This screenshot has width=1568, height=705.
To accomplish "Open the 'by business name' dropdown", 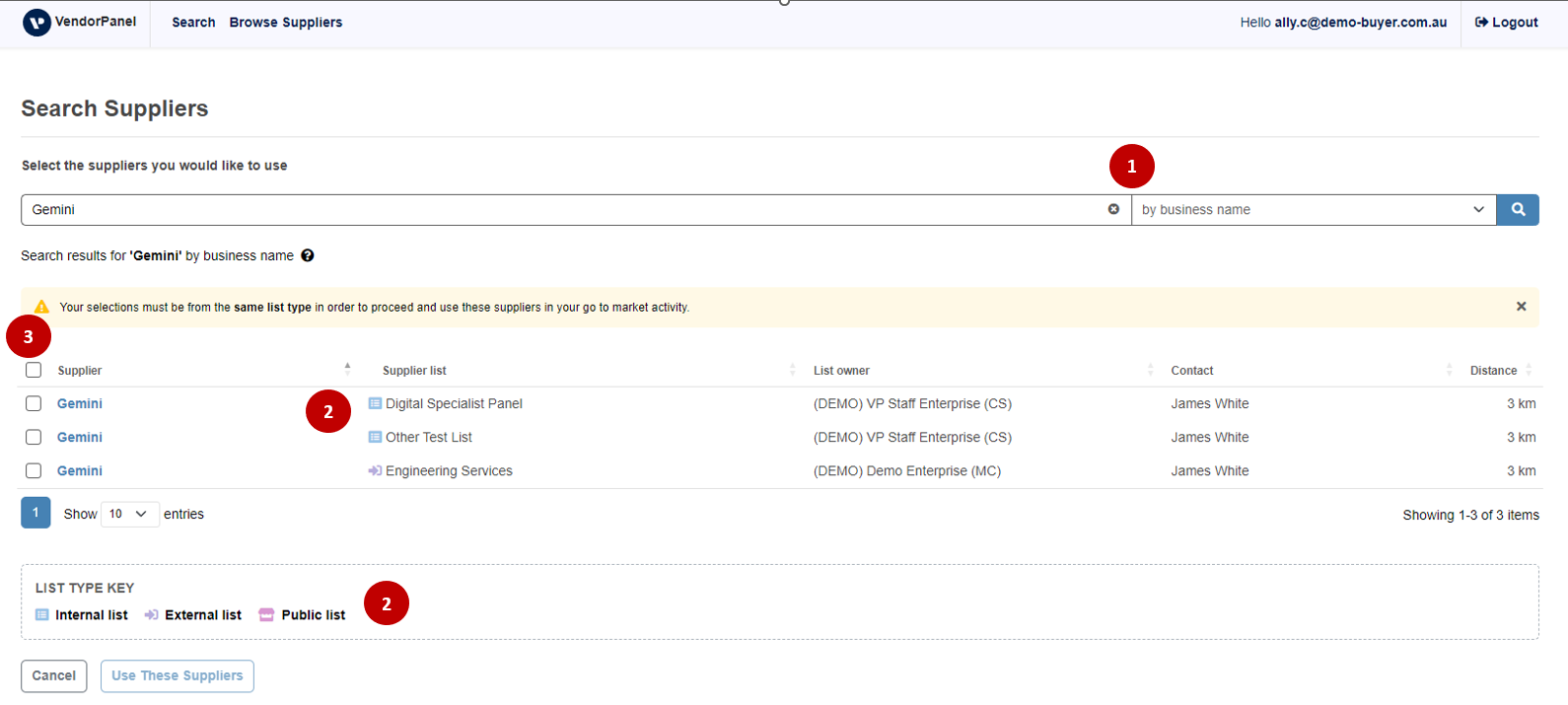I will [x=1314, y=209].
